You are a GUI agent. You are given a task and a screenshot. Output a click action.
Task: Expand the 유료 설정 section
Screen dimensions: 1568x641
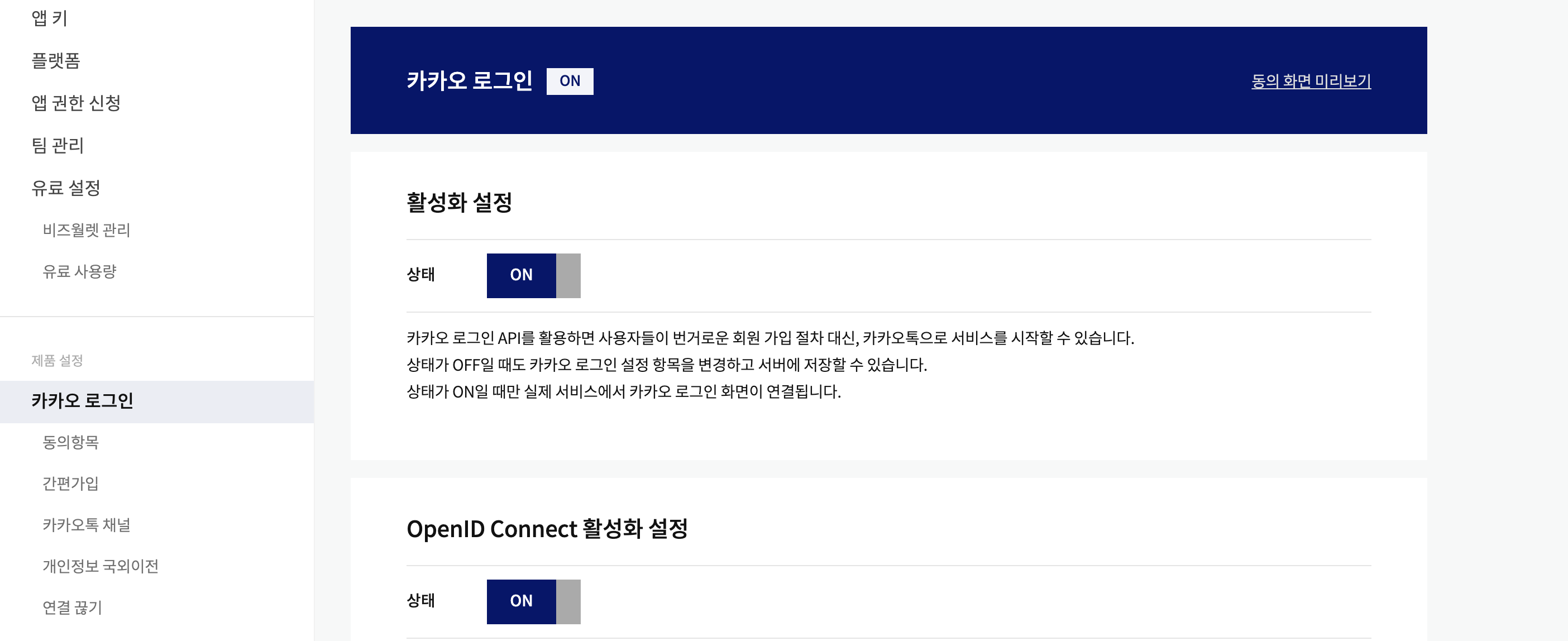[66, 188]
